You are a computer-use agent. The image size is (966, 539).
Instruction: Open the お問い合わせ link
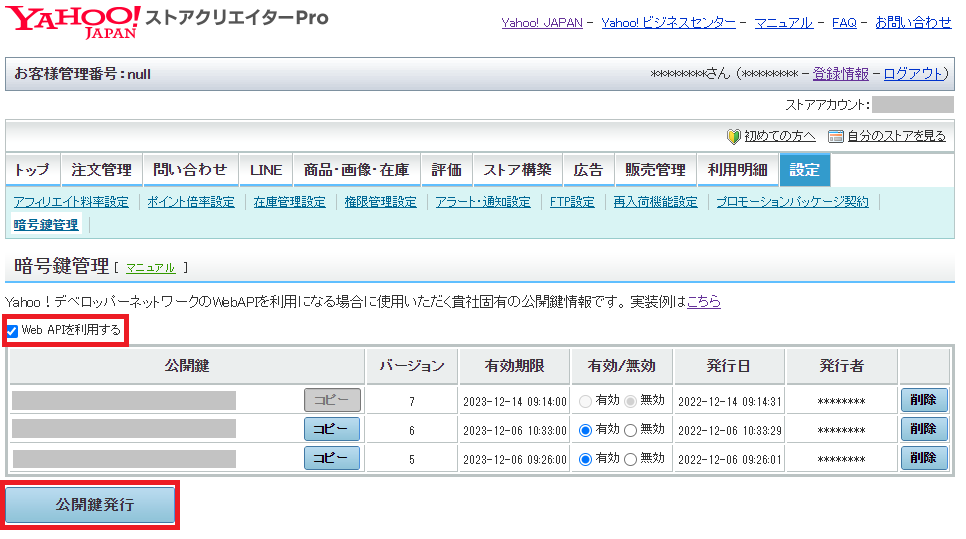914,23
